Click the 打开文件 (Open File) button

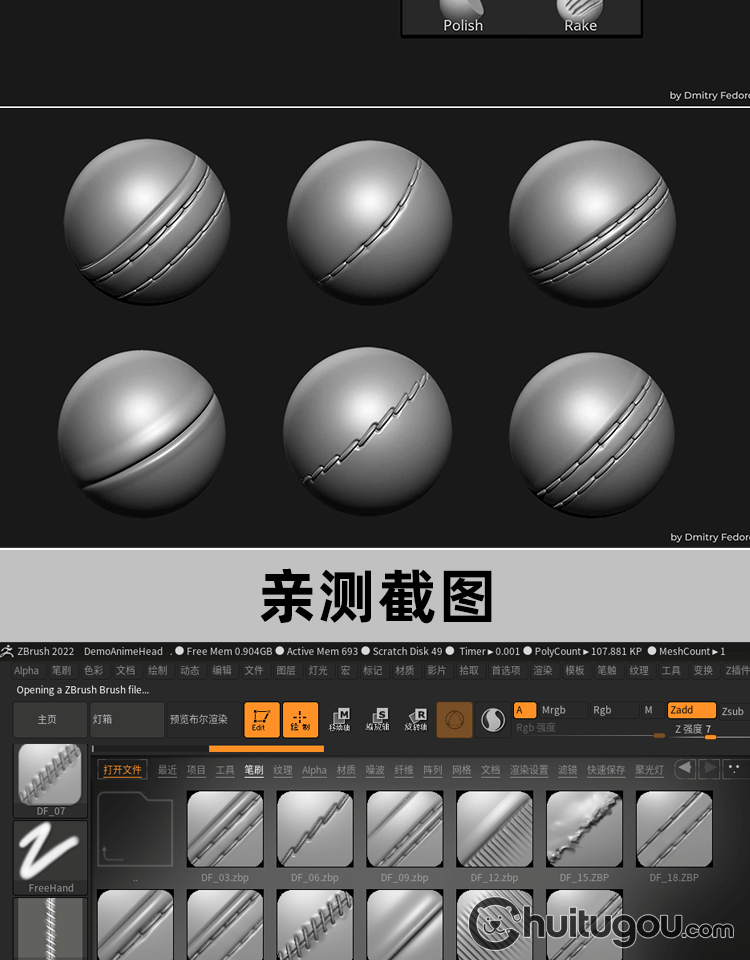[x=122, y=770]
